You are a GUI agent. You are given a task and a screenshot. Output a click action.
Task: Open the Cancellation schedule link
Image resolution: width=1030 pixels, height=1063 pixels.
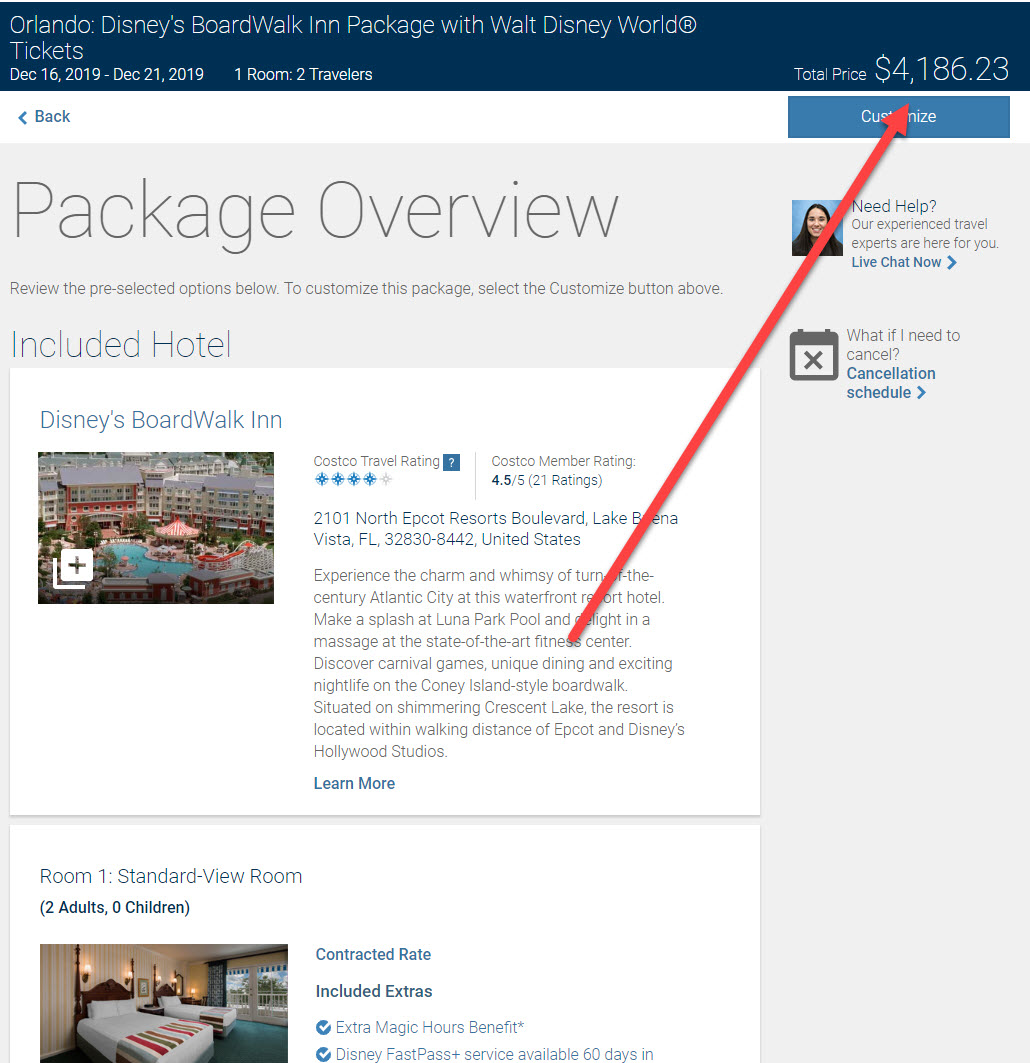click(890, 383)
